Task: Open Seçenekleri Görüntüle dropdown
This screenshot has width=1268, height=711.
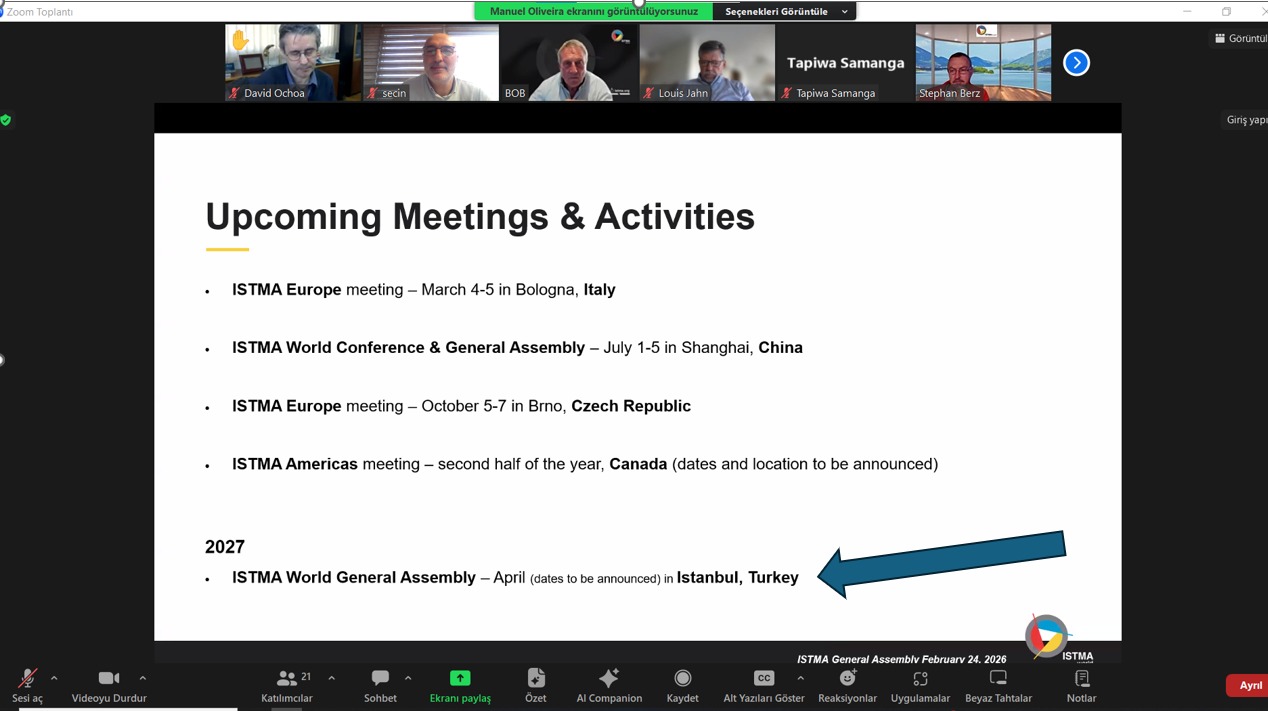Action: coord(785,12)
